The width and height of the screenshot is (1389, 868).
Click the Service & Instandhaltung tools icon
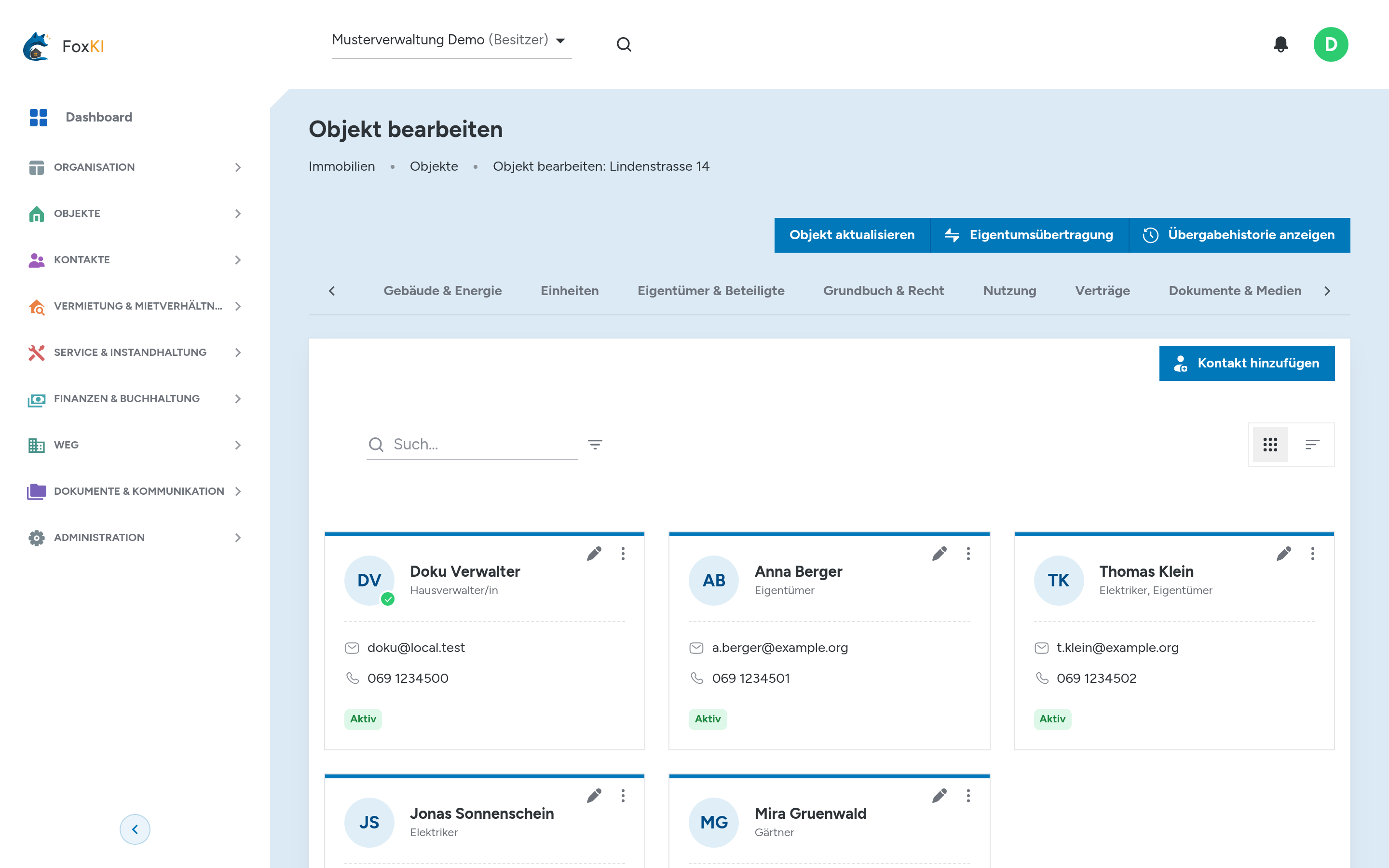tap(36, 353)
